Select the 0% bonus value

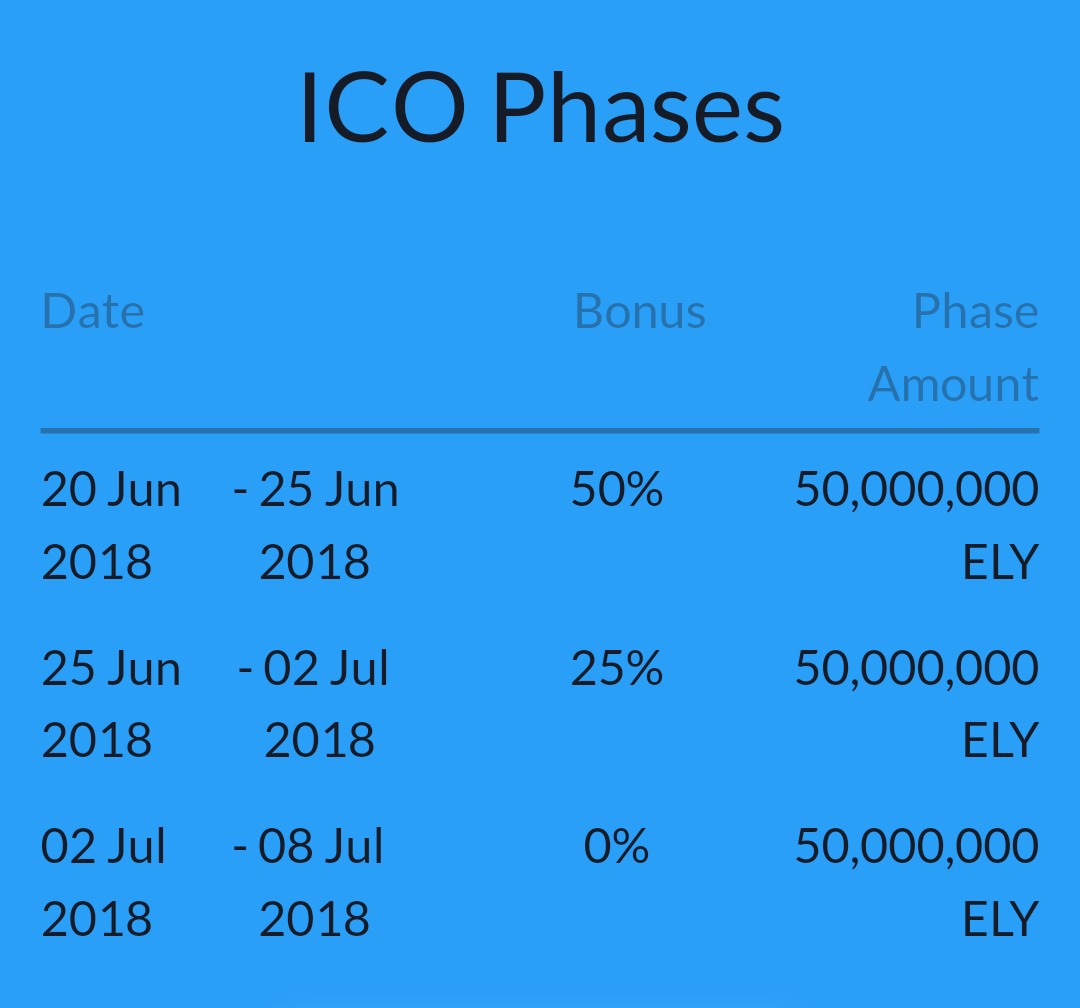point(616,846)
